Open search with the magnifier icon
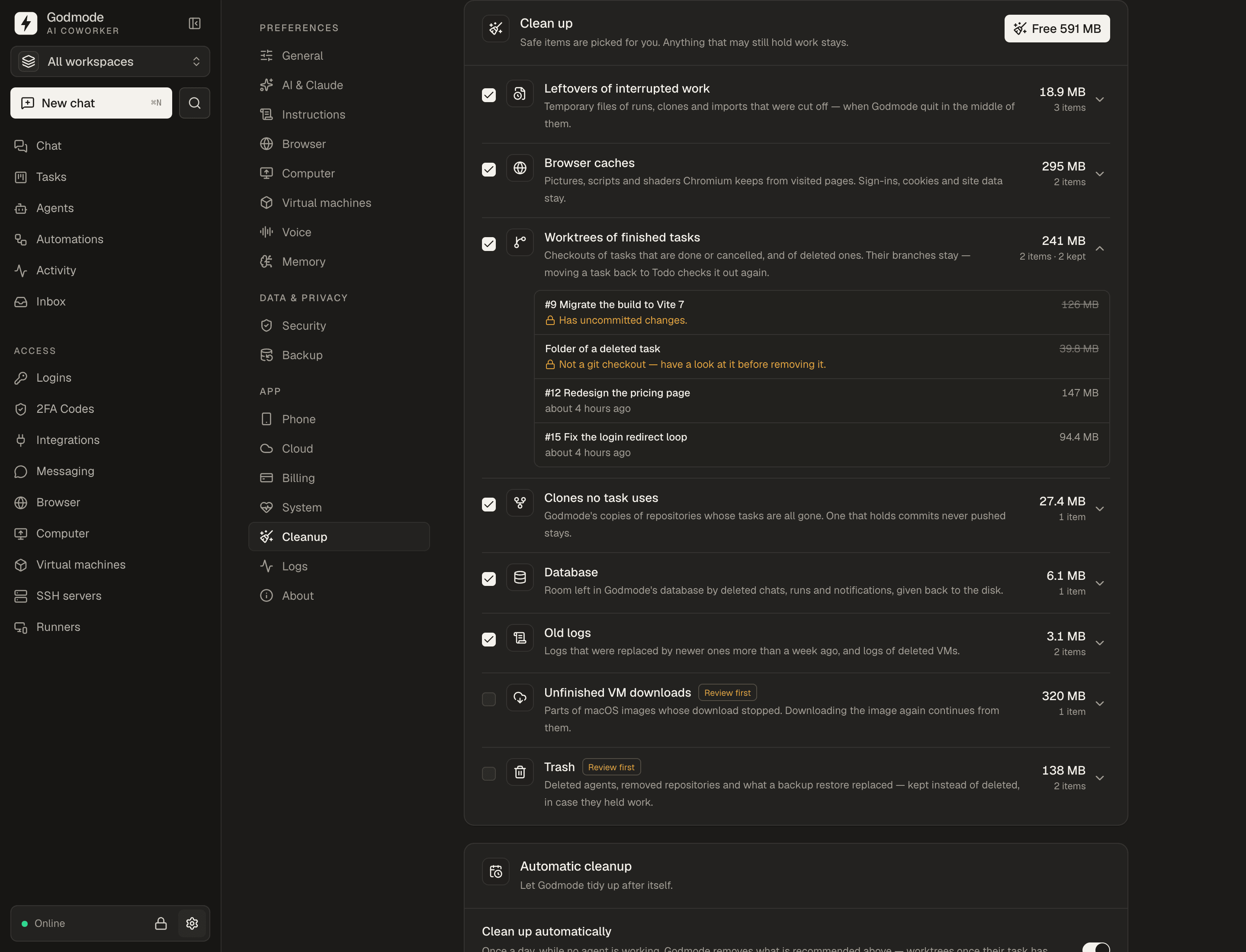Image resolution: width=1246 pixels, height=952 pixels. 194,103
